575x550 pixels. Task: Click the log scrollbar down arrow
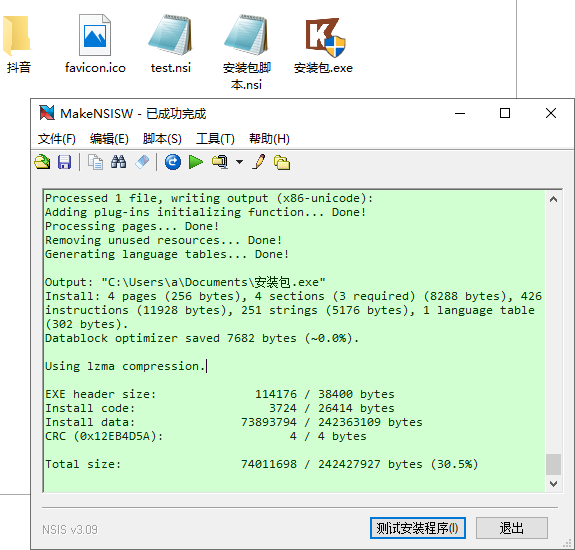click(x=553, y=484)
